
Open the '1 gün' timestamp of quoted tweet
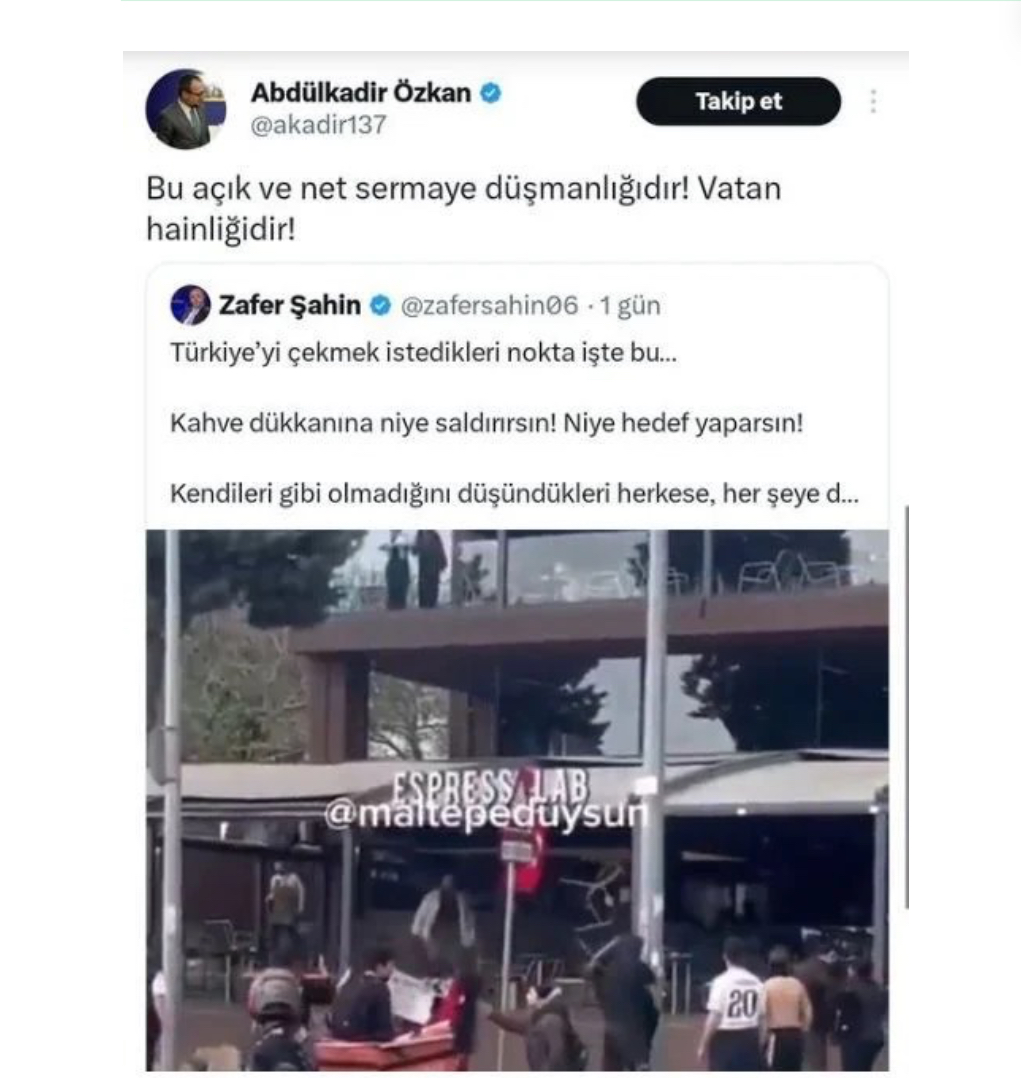[630, 305]
